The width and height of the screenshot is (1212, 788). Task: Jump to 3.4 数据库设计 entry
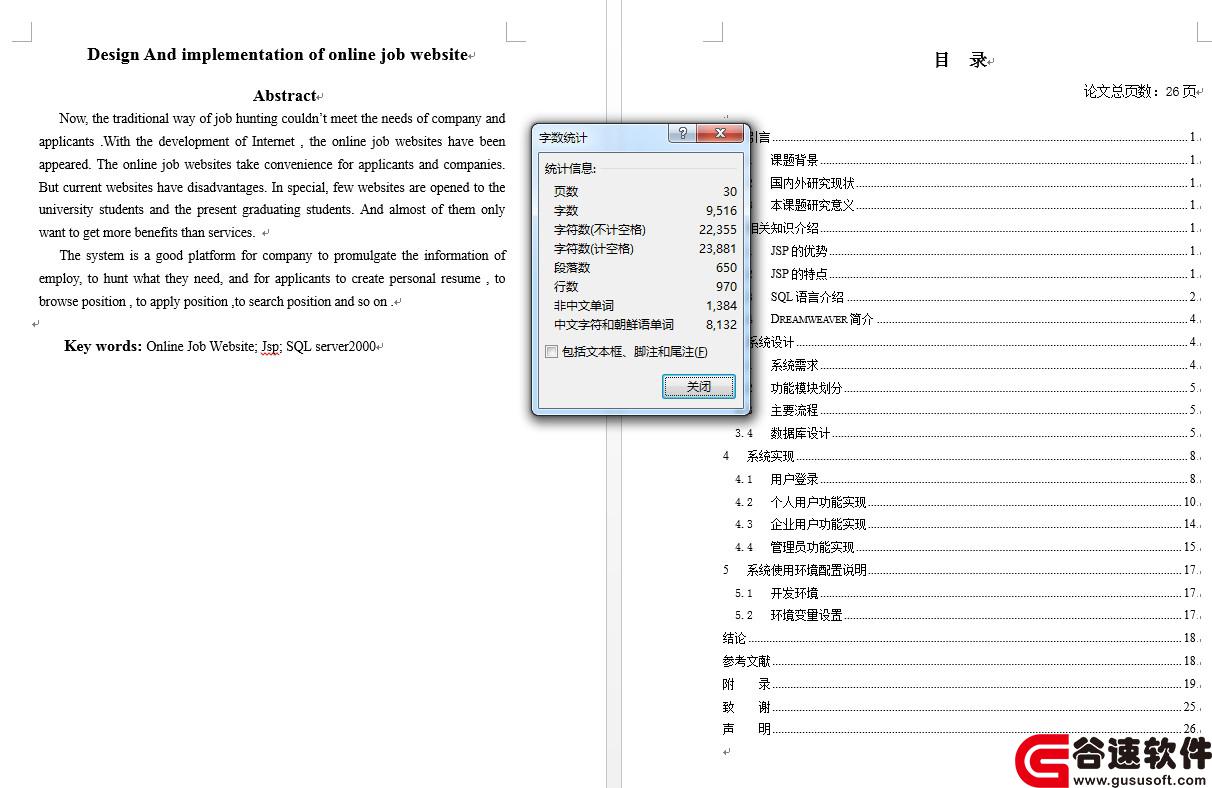[966, 433]
